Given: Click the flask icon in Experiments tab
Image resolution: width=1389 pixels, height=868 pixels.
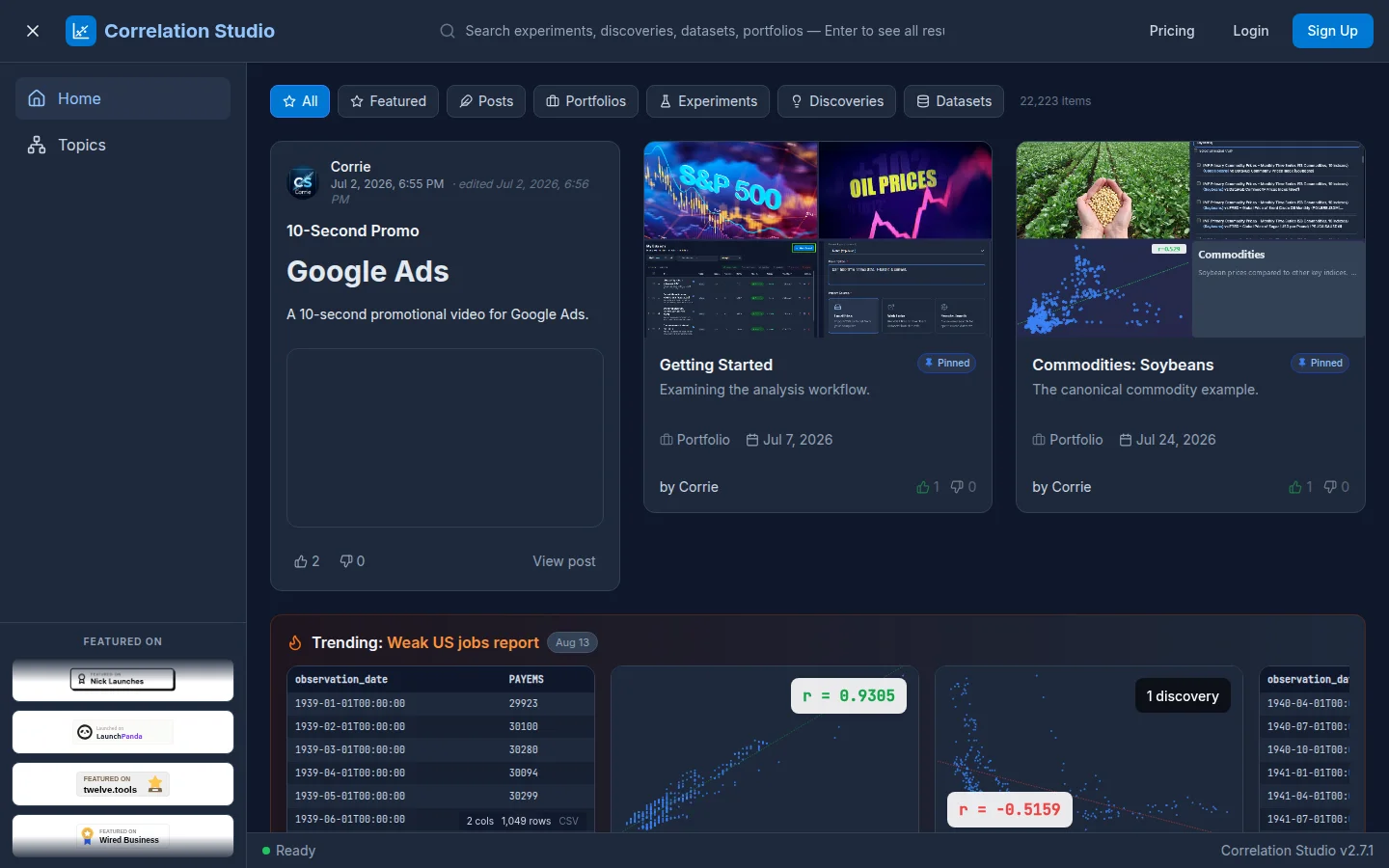Looking at the screenshot, I should pos(666,101).
